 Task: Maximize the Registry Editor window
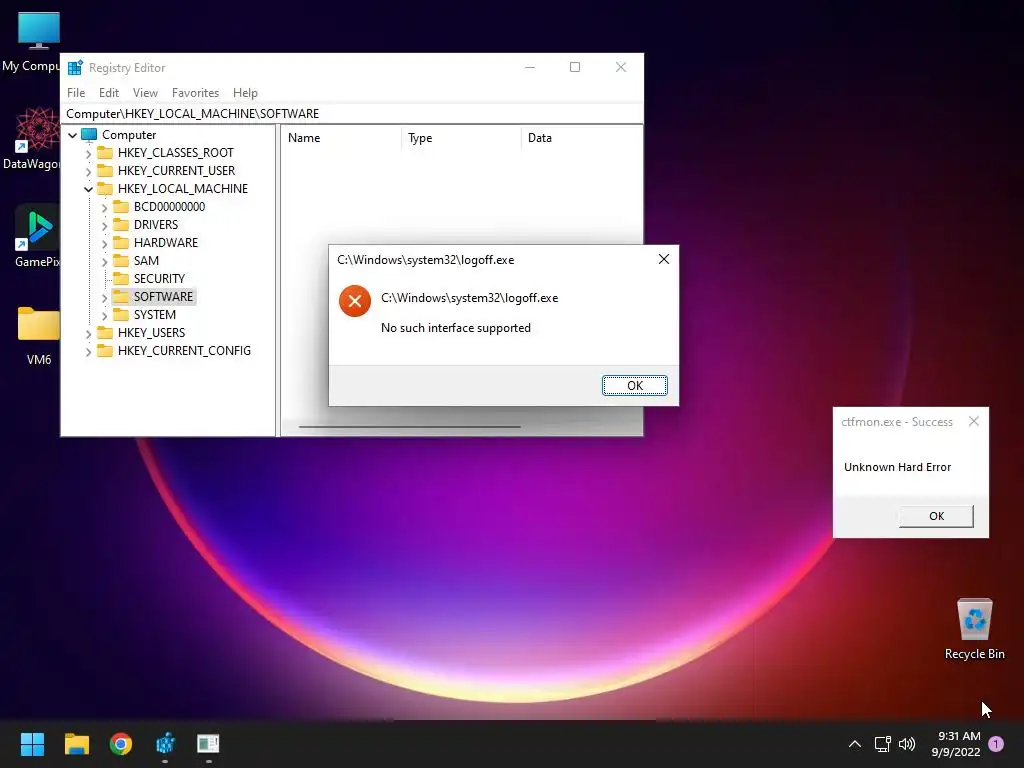[x=575, y=67]
